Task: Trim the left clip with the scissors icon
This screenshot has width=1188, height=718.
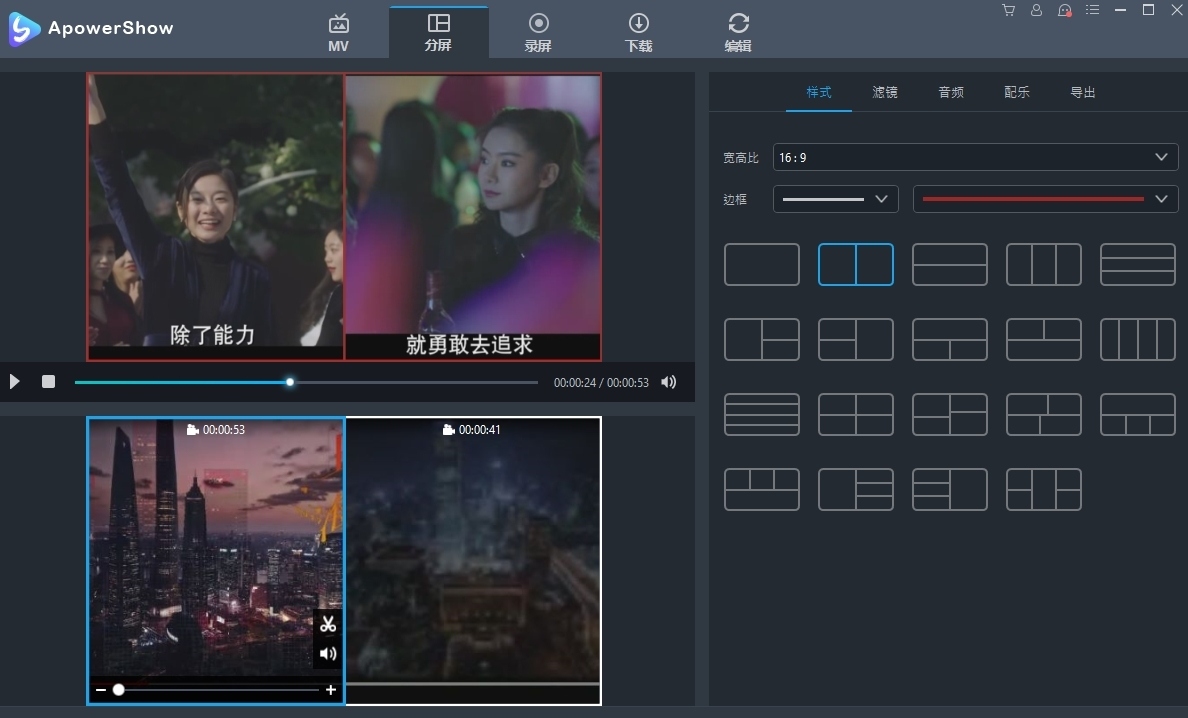Action: [328, 626]
